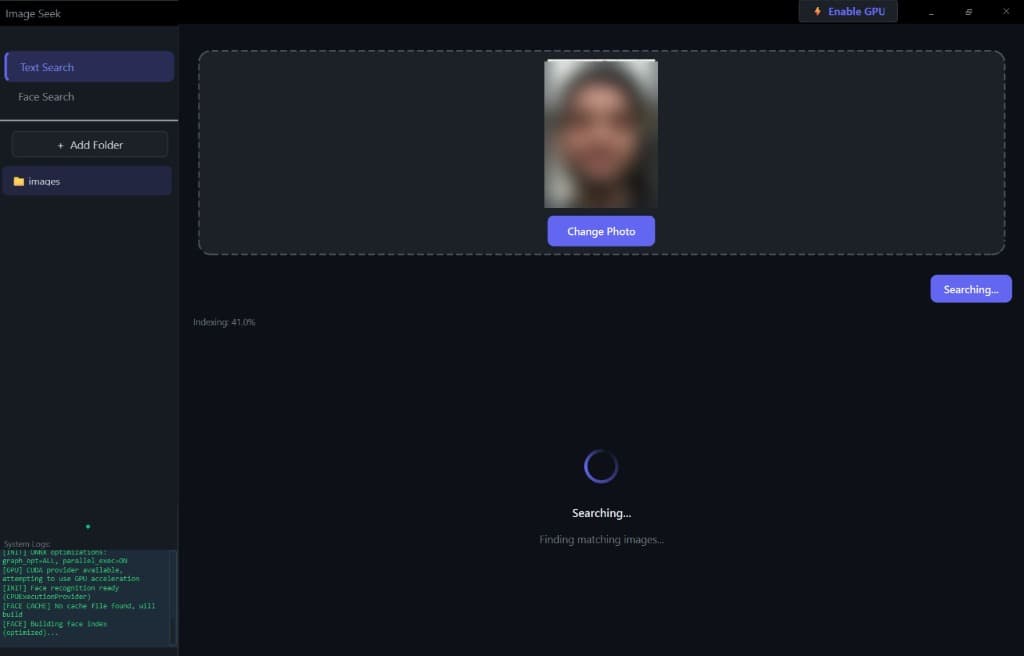Click the folder icon beside images
Viewport: 1024px width, 656px height.
point(18,181)
